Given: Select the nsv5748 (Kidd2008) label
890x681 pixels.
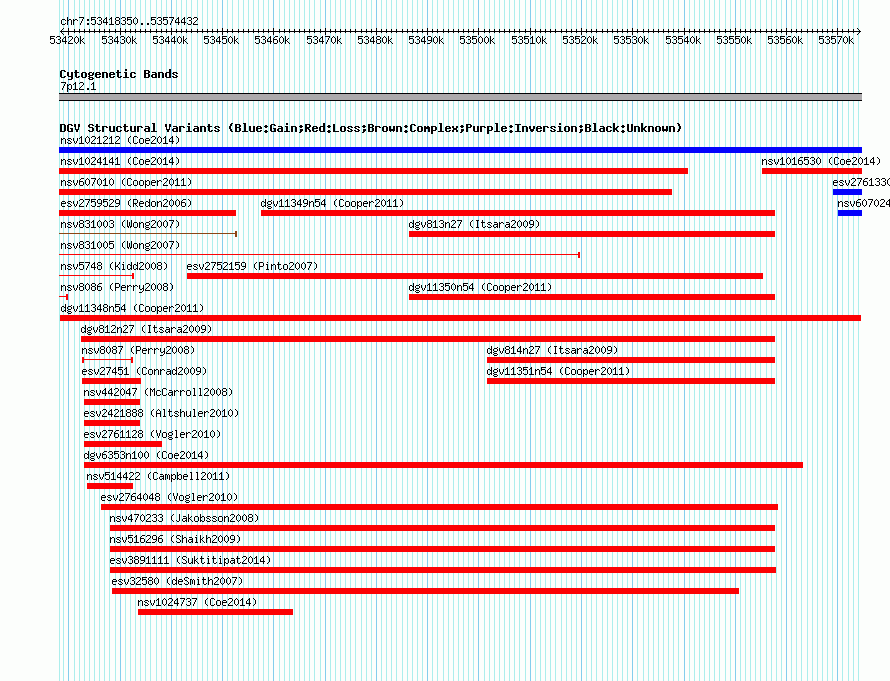Looking at the screenshot, I should click(x=114, y=266).
